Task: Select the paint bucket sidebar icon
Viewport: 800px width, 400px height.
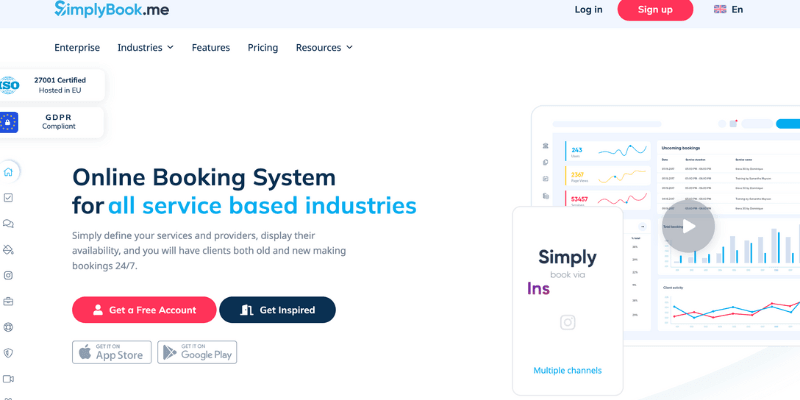Action: [8, 249]
